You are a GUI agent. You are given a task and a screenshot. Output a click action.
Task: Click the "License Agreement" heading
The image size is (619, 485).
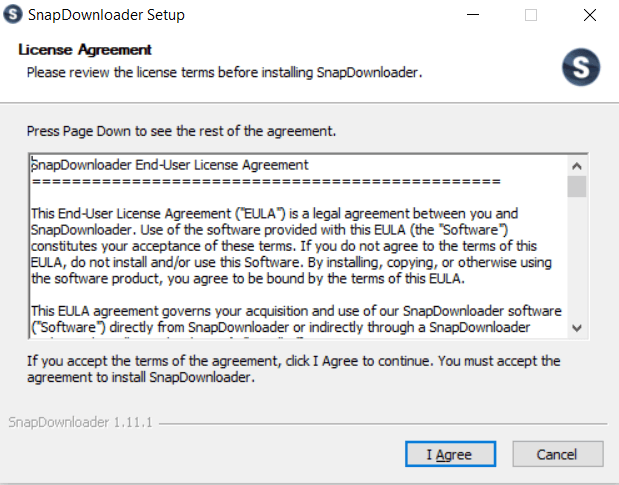[x=85, y=49]
